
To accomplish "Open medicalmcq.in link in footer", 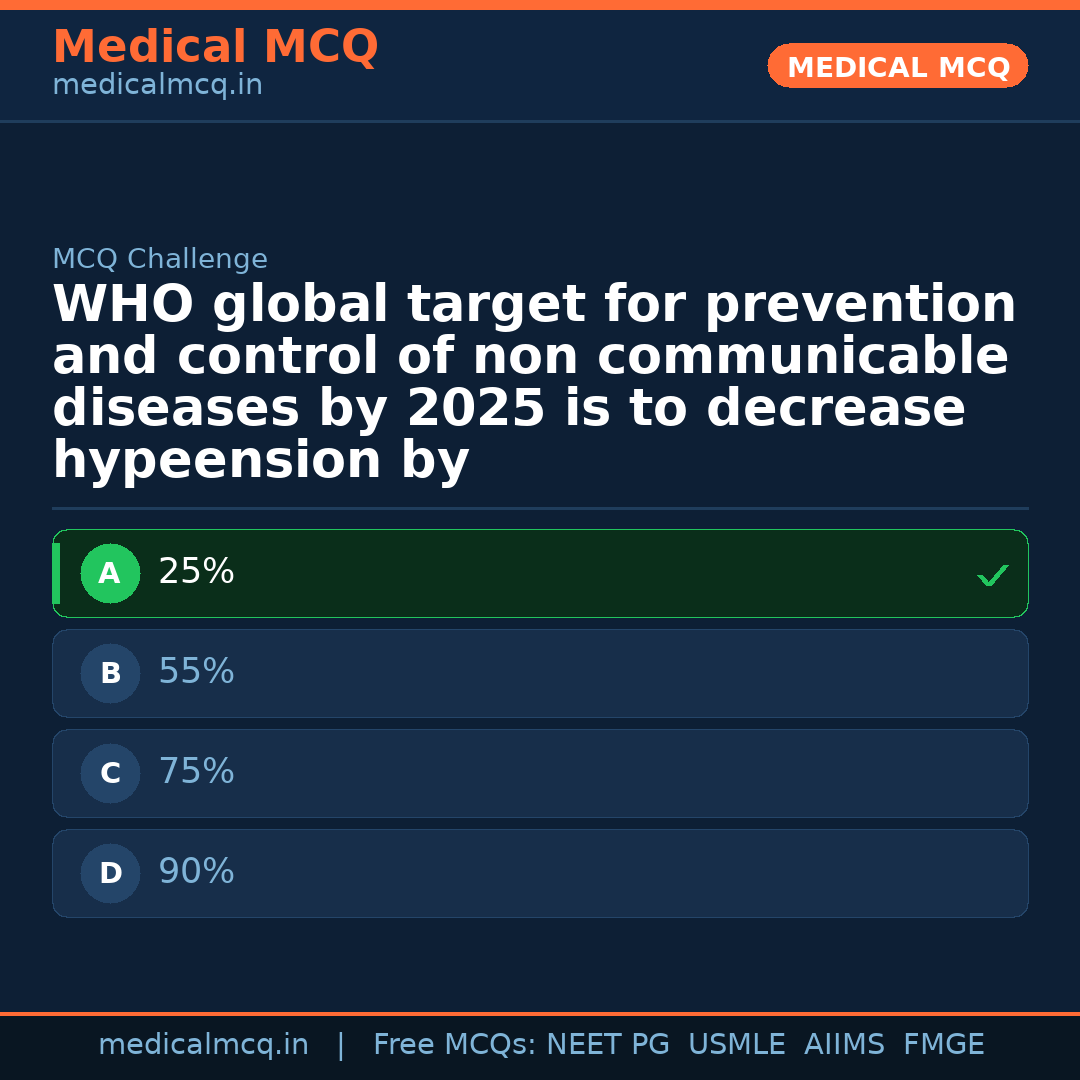I will 203,1045.
